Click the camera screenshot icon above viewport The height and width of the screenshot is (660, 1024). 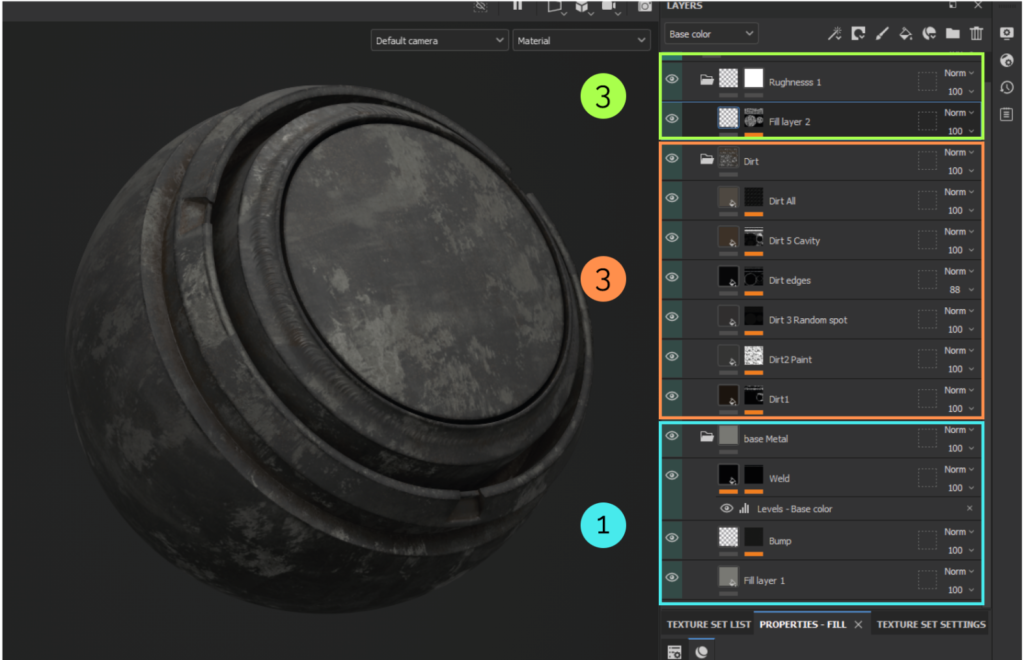tap(645, 6)
